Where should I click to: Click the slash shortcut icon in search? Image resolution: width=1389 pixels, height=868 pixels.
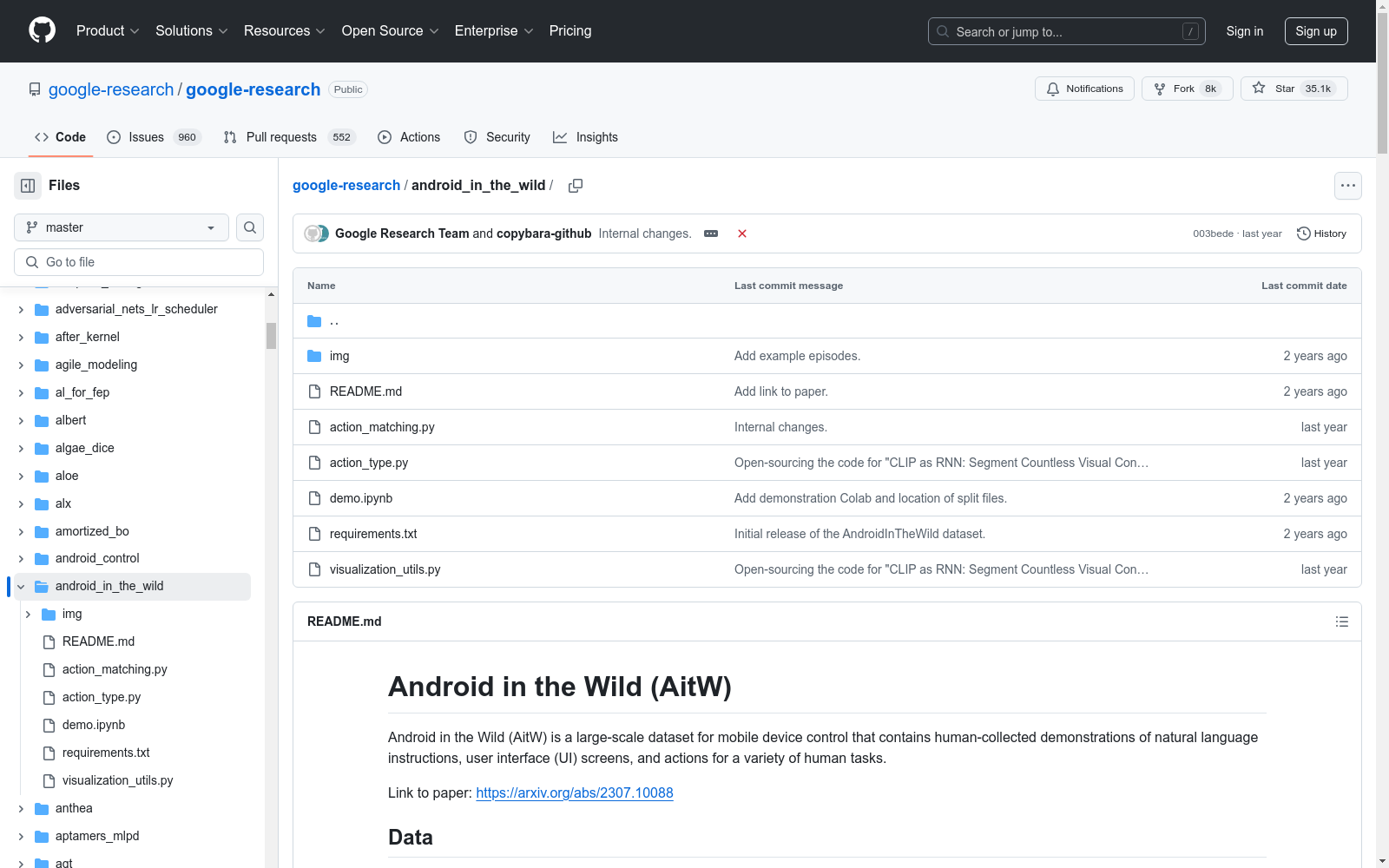point(1190,31)
